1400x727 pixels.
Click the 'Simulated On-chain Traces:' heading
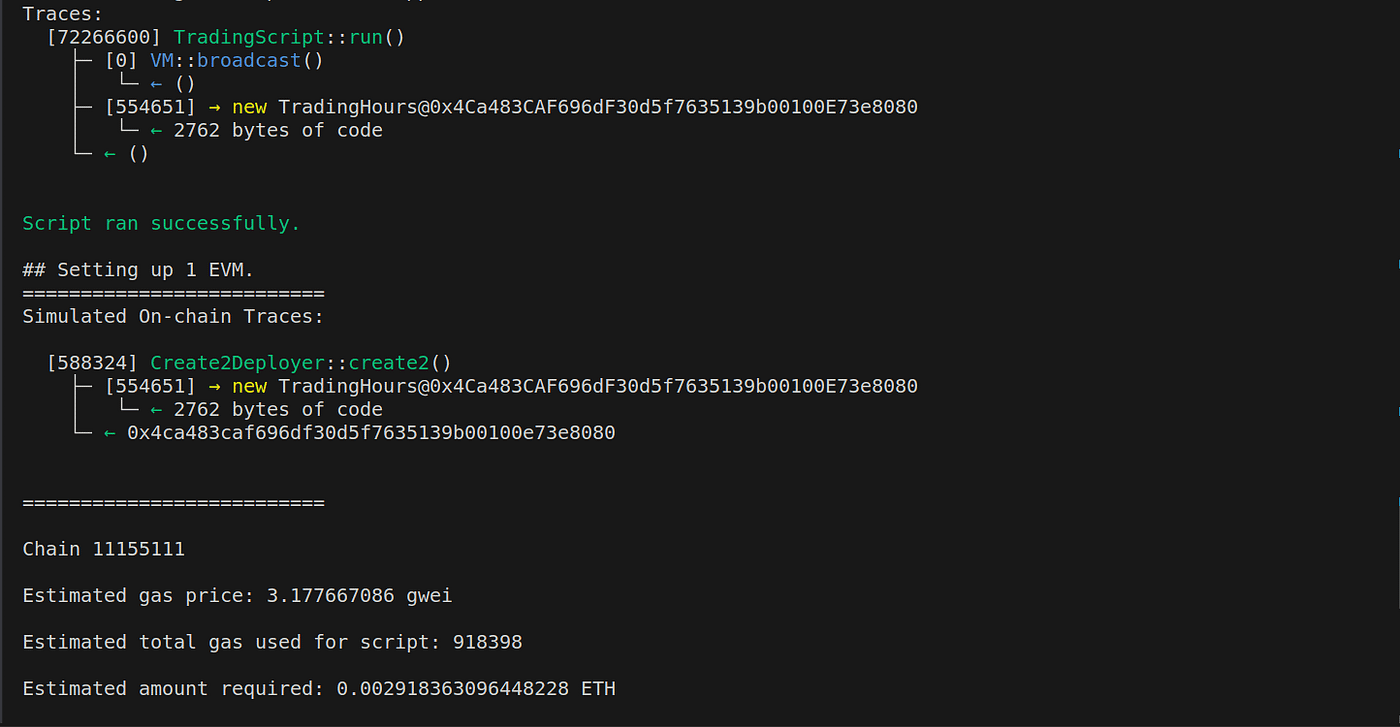pos(173,316)
